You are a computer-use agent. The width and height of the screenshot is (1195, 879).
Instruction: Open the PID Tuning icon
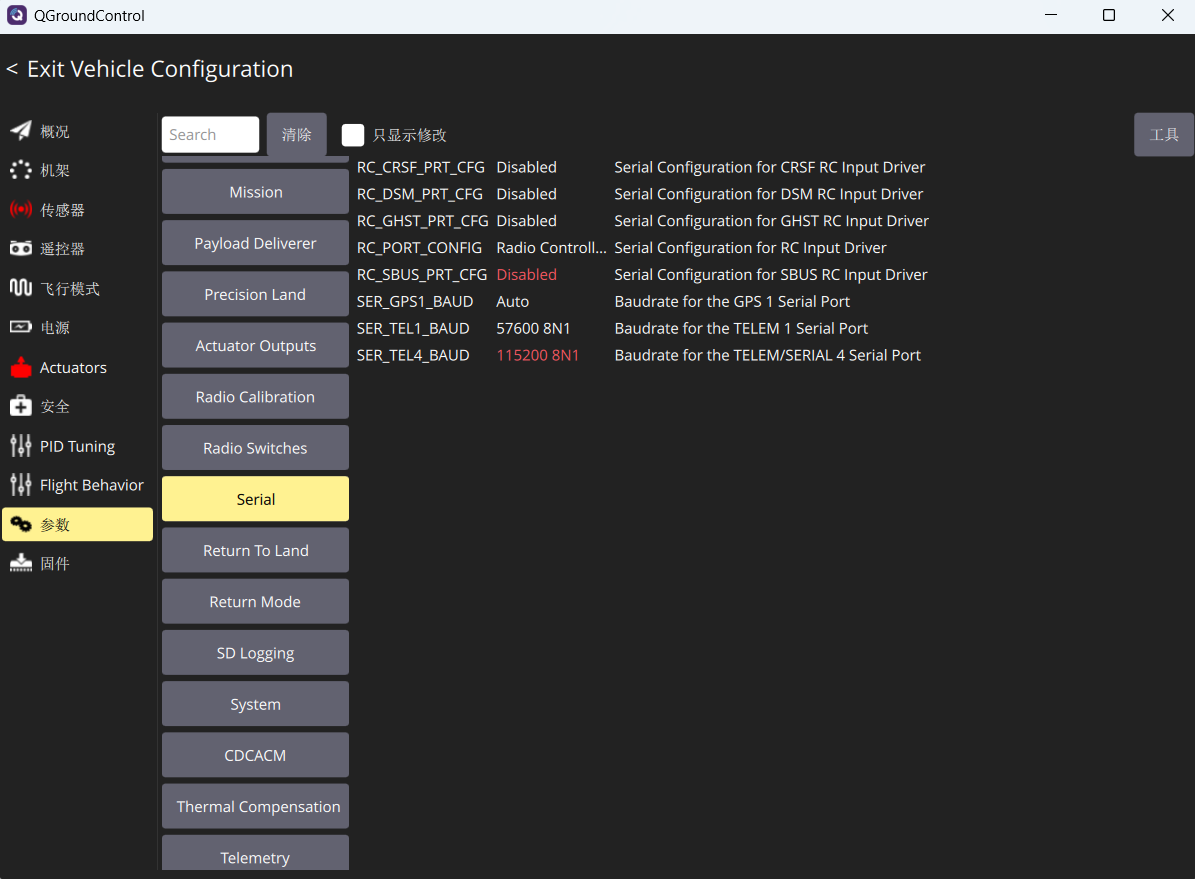(21, 446)
